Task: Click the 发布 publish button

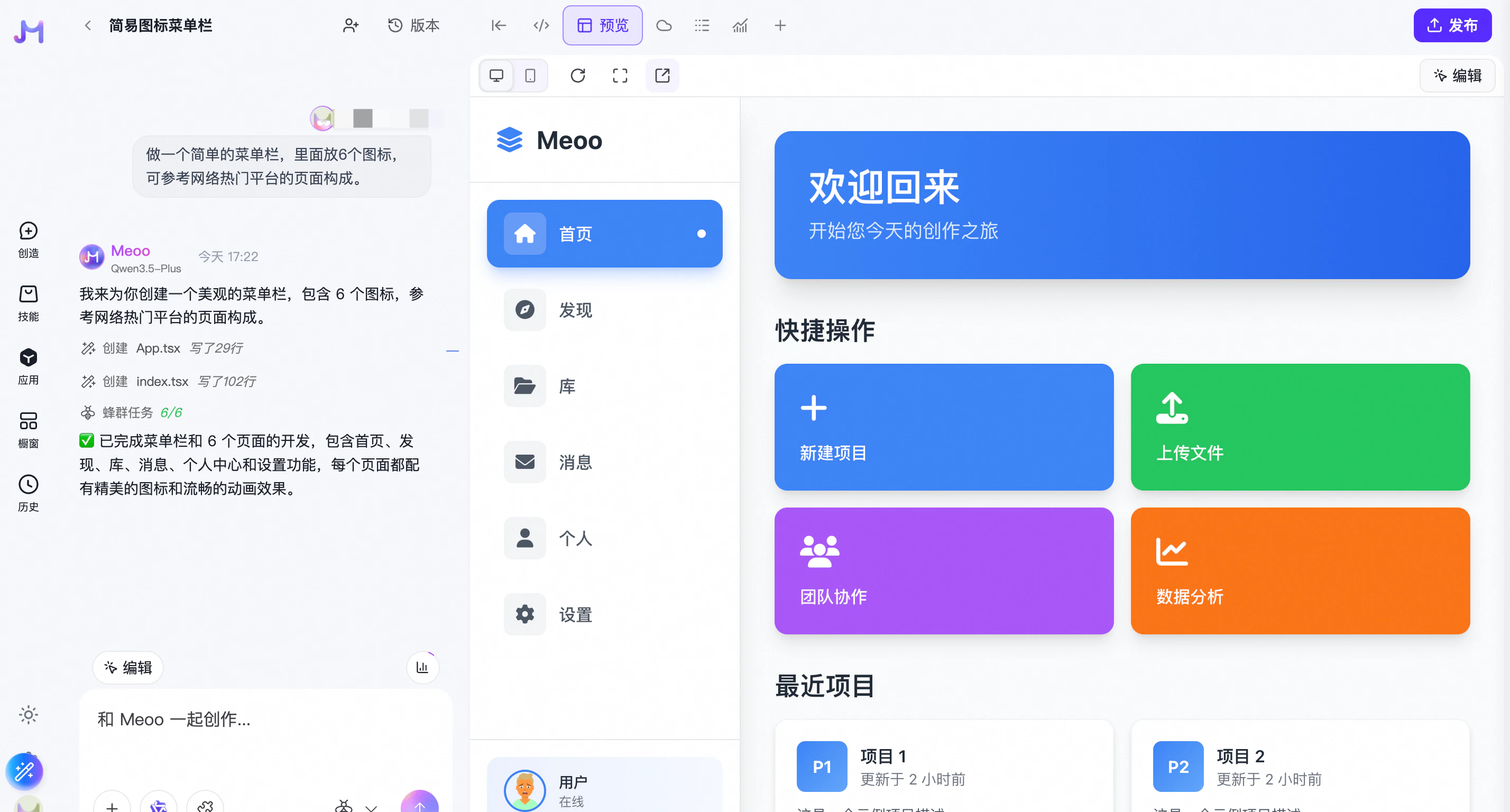Action: (1451, 25)
